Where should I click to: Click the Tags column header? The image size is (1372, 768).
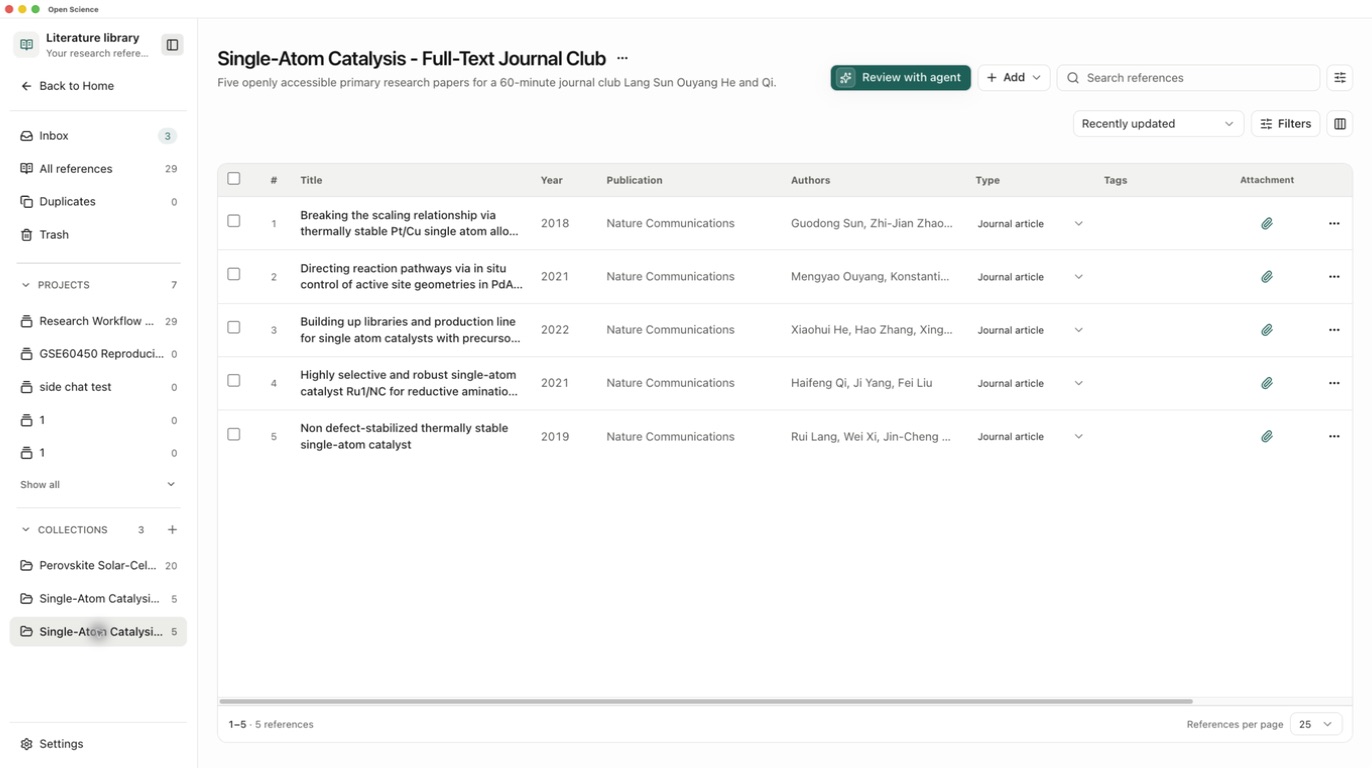[x=1115, y=181]
